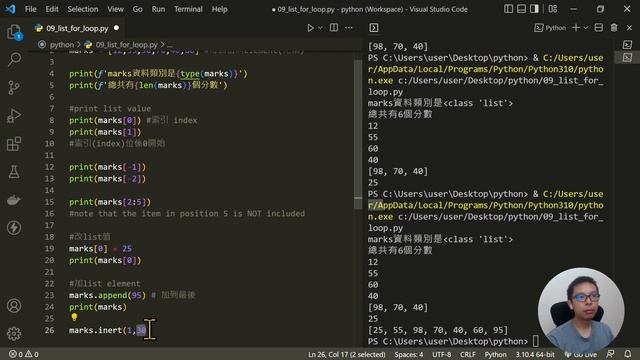Toggle the Primary Side Bar layout button
The width and height of the screenshot is (640, 360).
508,9
